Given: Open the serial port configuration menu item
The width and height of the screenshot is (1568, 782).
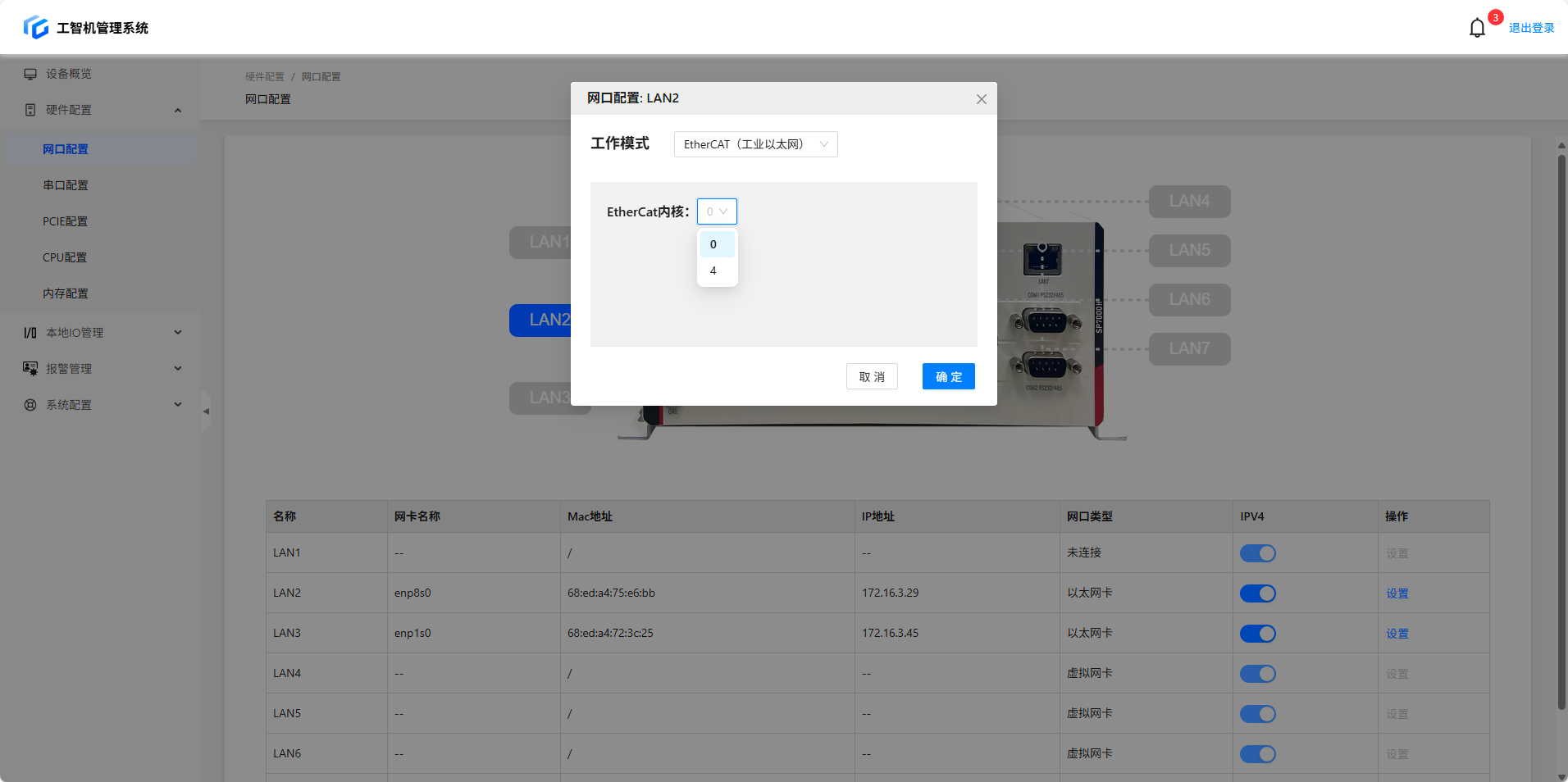Looking at the screenshot, I should coord(66,185).
